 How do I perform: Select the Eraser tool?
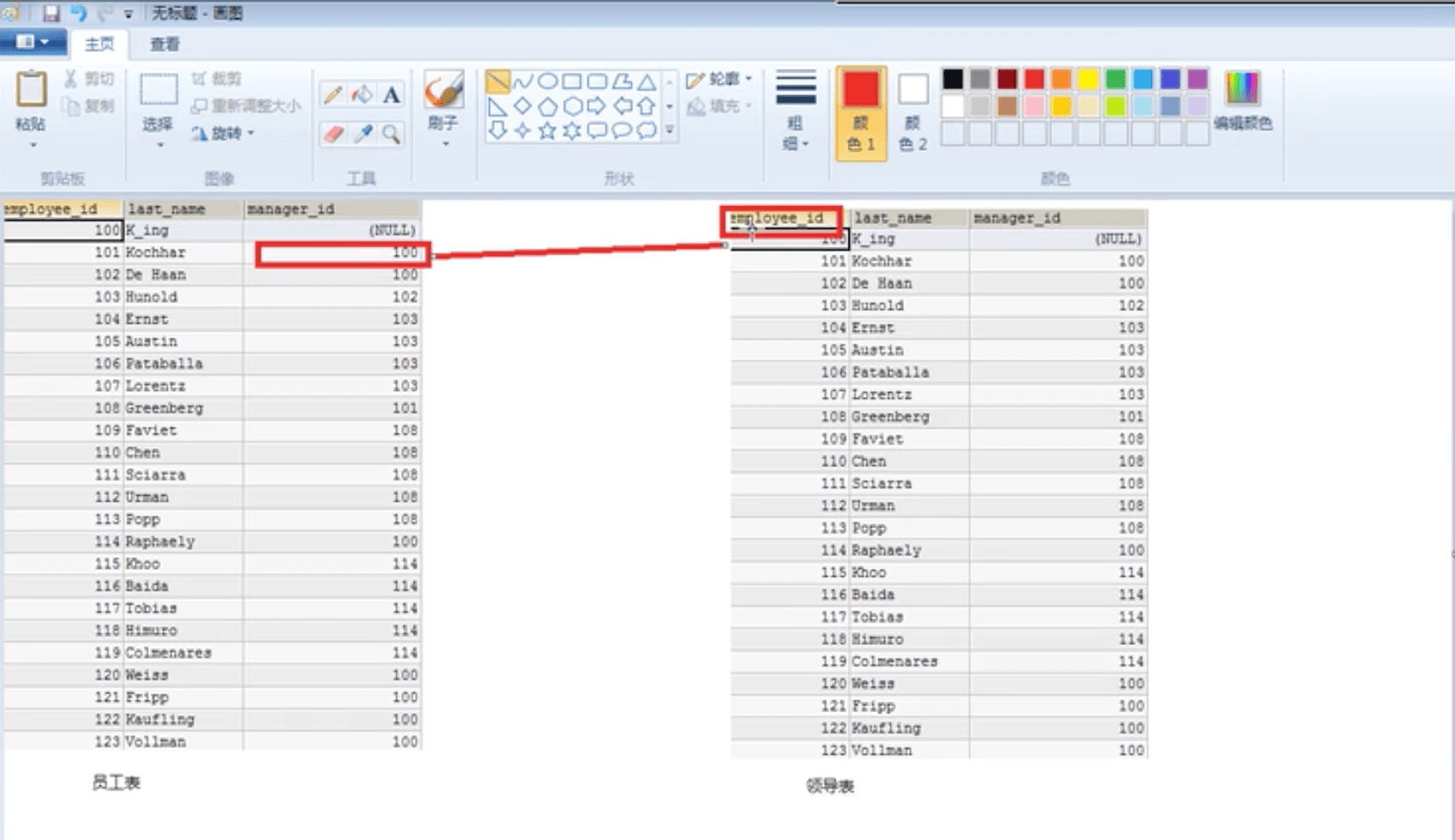tap(333, 134)
